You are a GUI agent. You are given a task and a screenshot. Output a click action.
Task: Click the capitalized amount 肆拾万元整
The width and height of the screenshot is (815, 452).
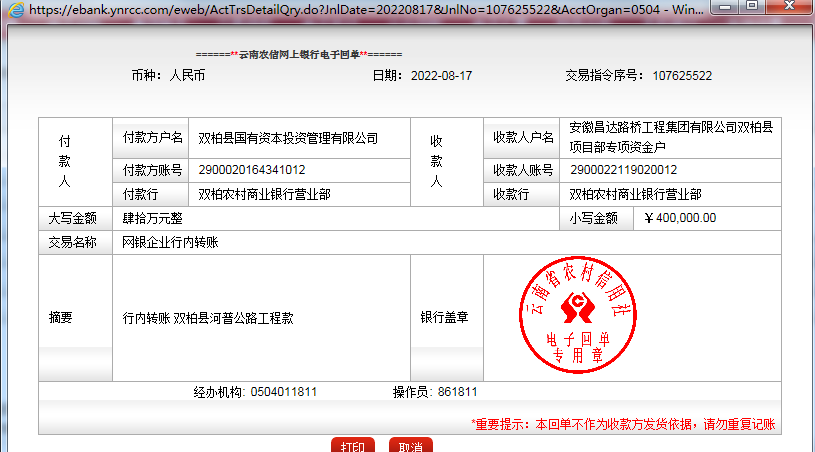152,218
